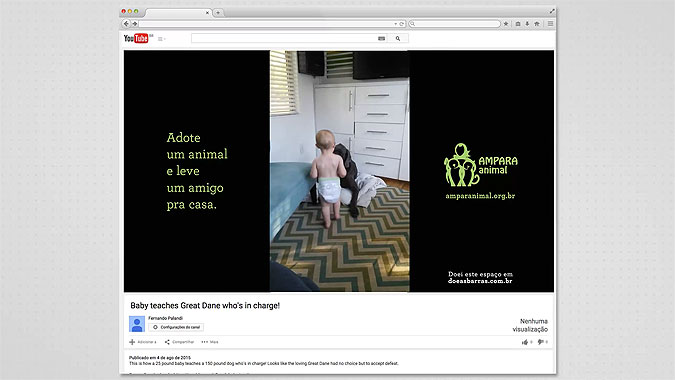Open the on-screen keyboard icon in search

pos(381,39)
